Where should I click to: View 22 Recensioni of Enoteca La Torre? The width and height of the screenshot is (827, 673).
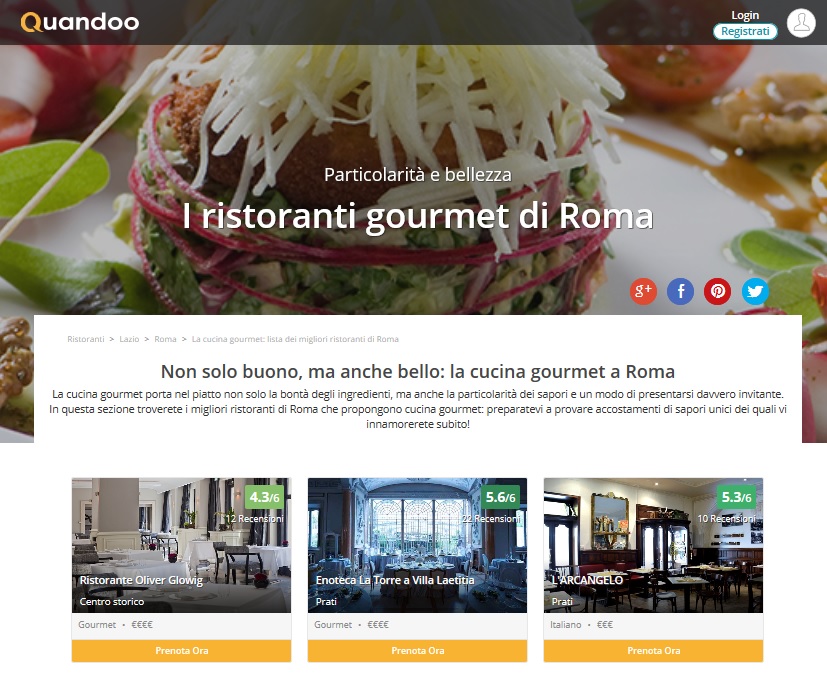(491, 518)
